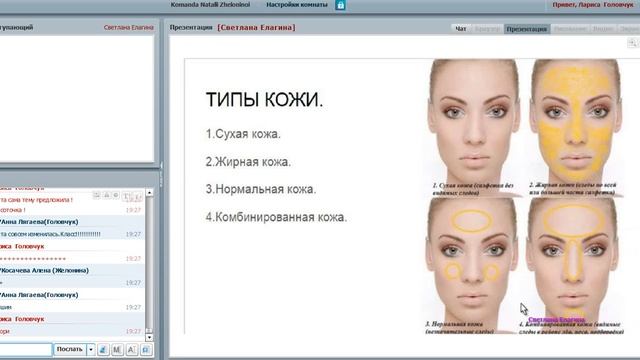
Task: Click the last blue icon in chat toolbar
Action: point(146,349)
